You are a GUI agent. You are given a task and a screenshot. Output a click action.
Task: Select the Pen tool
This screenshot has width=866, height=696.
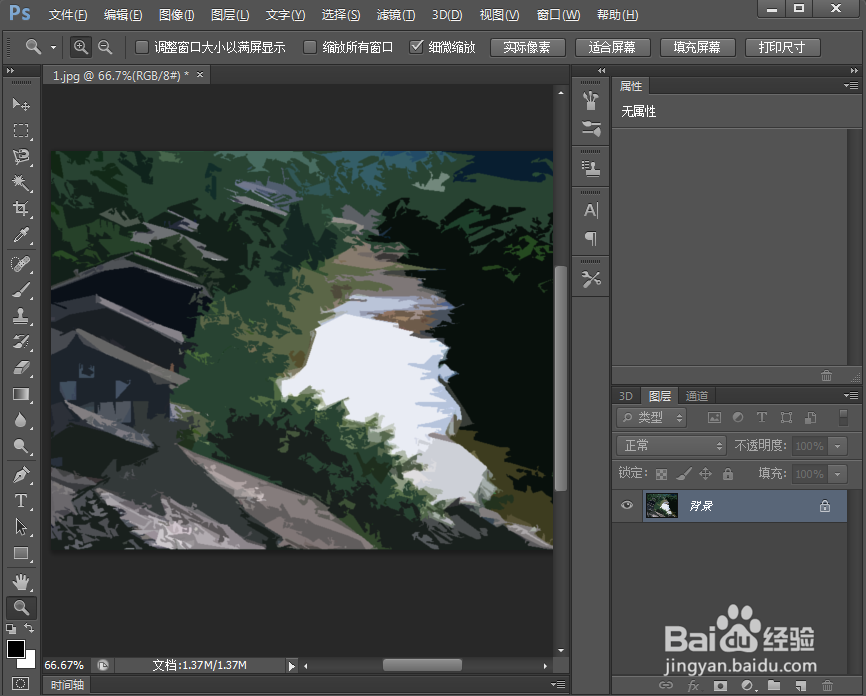(x=21, y=475)
